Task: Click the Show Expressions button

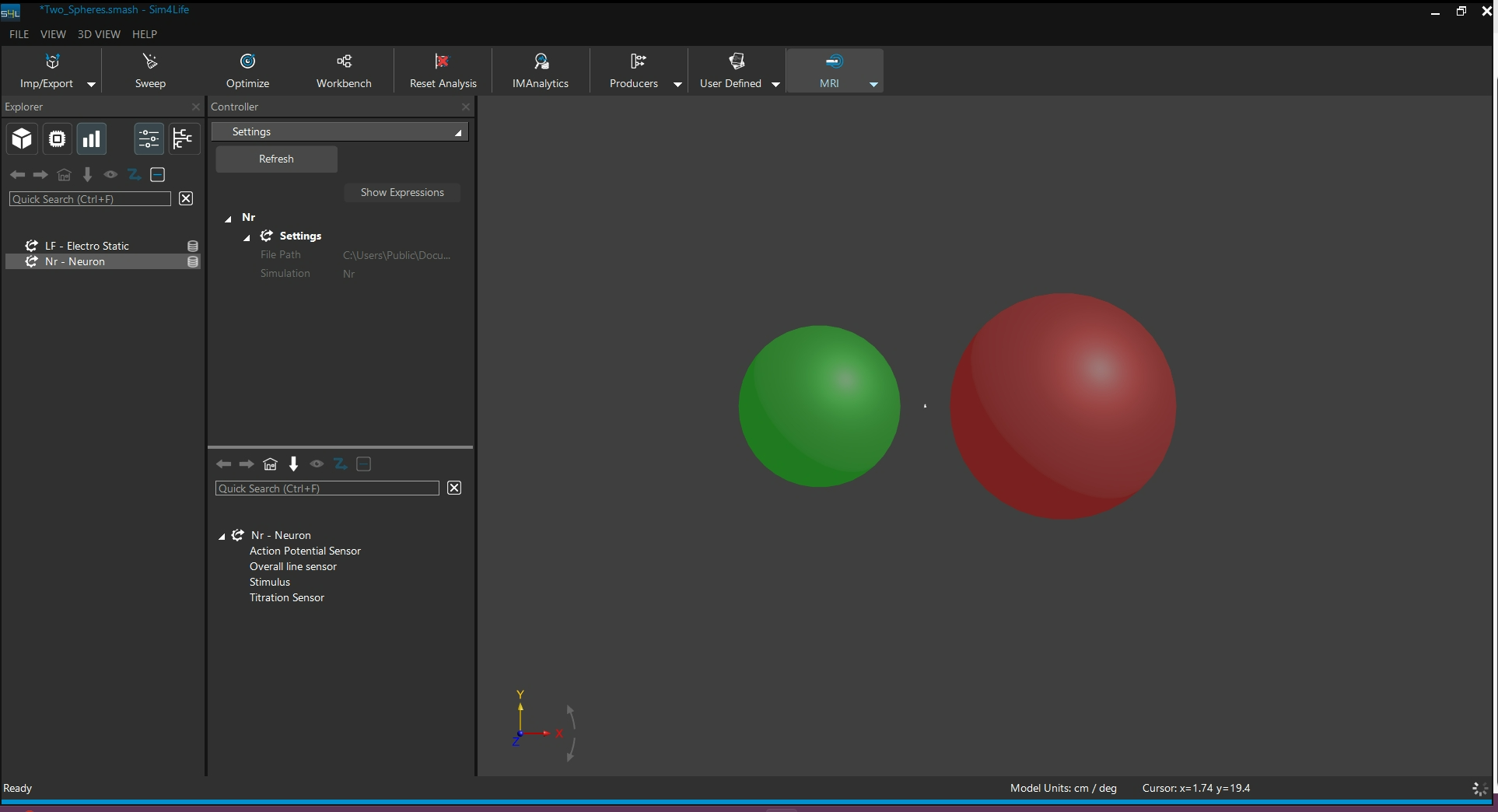Action: pyautogui.click(x=402, y=193)
